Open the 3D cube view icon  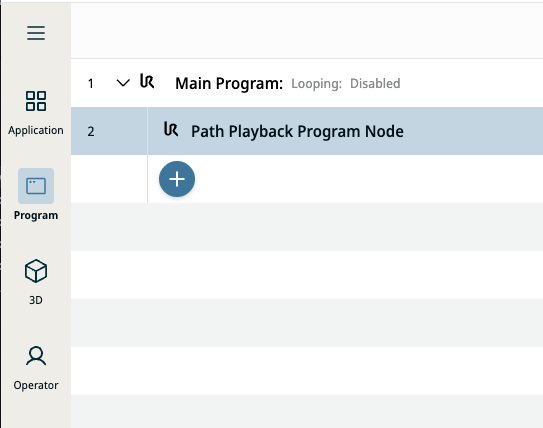tap(36, 271)
